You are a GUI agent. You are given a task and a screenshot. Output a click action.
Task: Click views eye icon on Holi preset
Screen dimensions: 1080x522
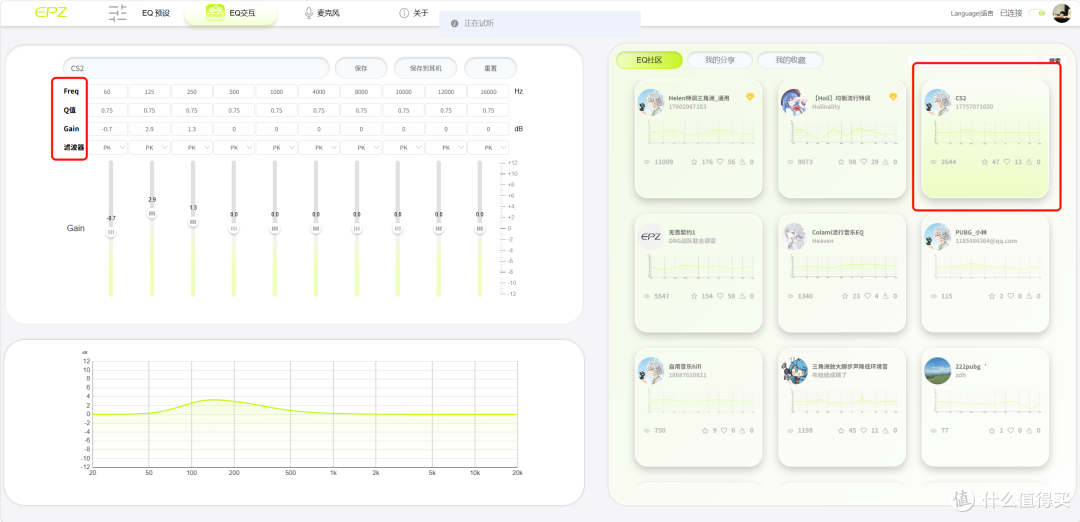click(x=789, y=162)
